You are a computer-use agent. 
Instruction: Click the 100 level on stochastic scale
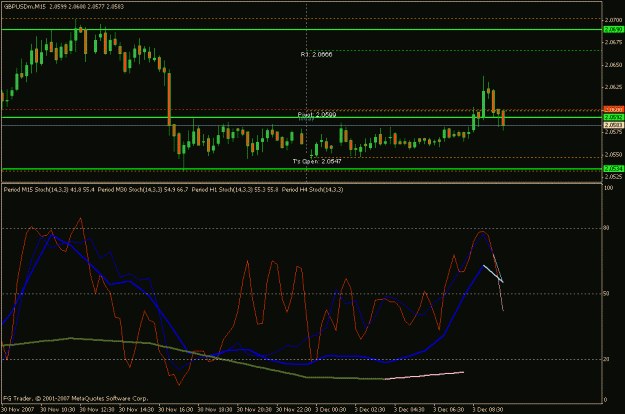[609, 188]
